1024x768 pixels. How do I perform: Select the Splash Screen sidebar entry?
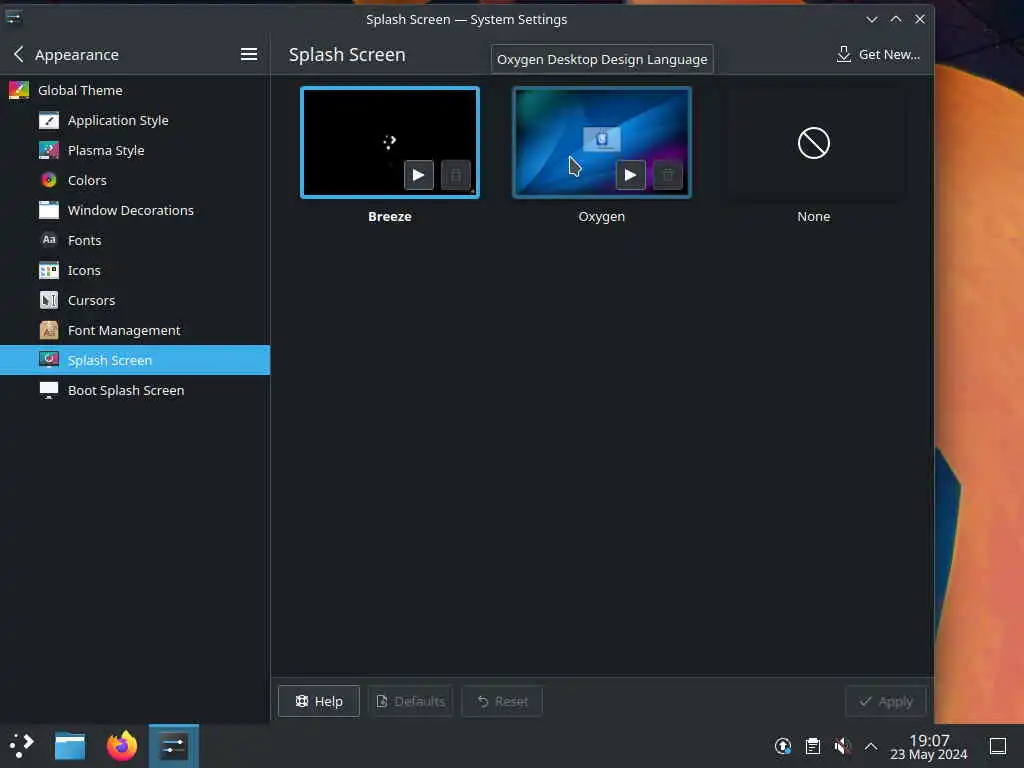pos(135,360)
